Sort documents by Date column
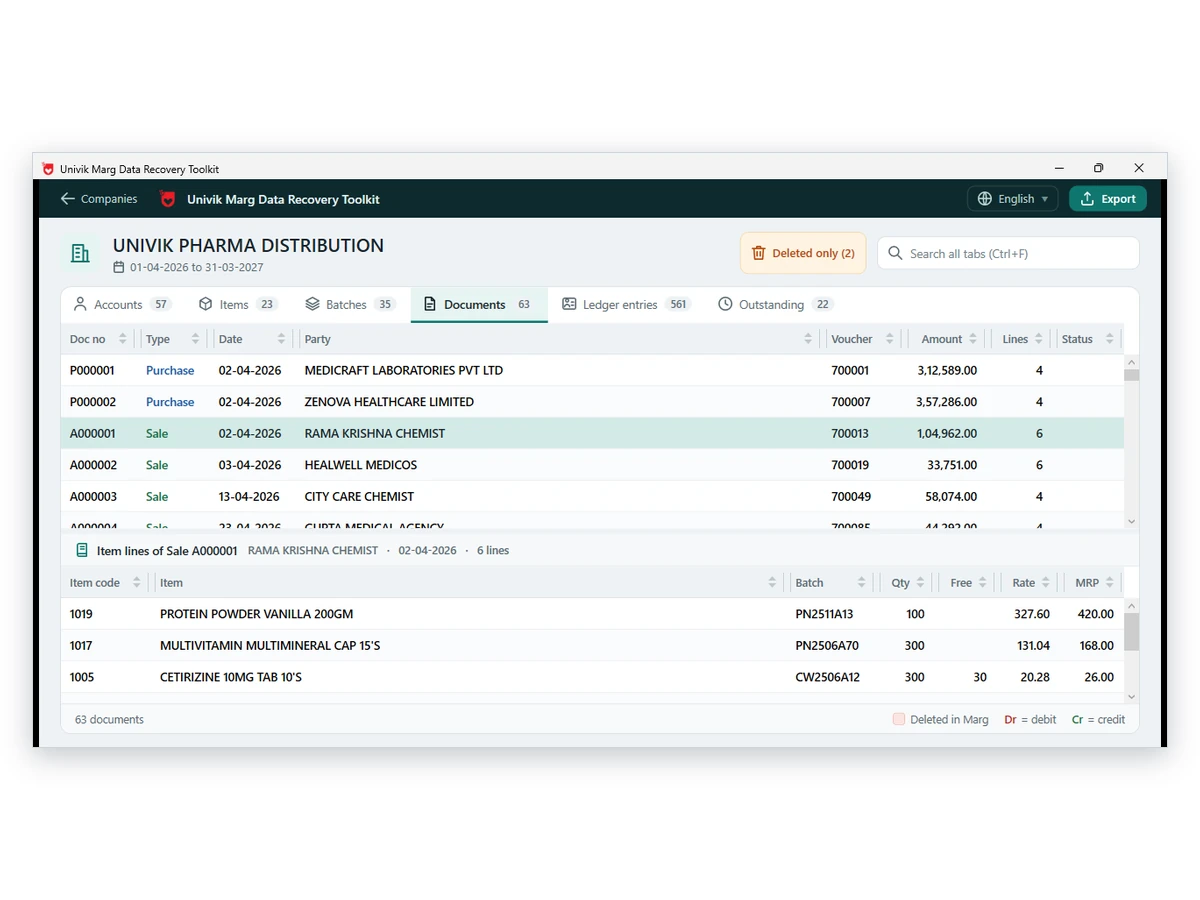The image size is (1200, 900). pyautogui.click(x=253, y=339)
